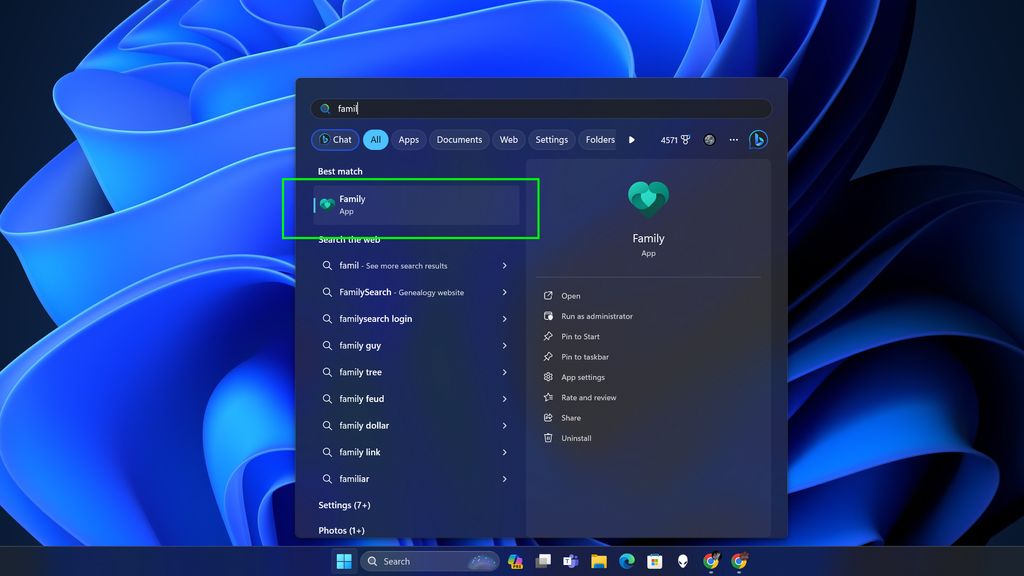Screen dimensions: 1024x576
Task: Expand more search filters with the arrow
Action: click(x=631, y=140)
